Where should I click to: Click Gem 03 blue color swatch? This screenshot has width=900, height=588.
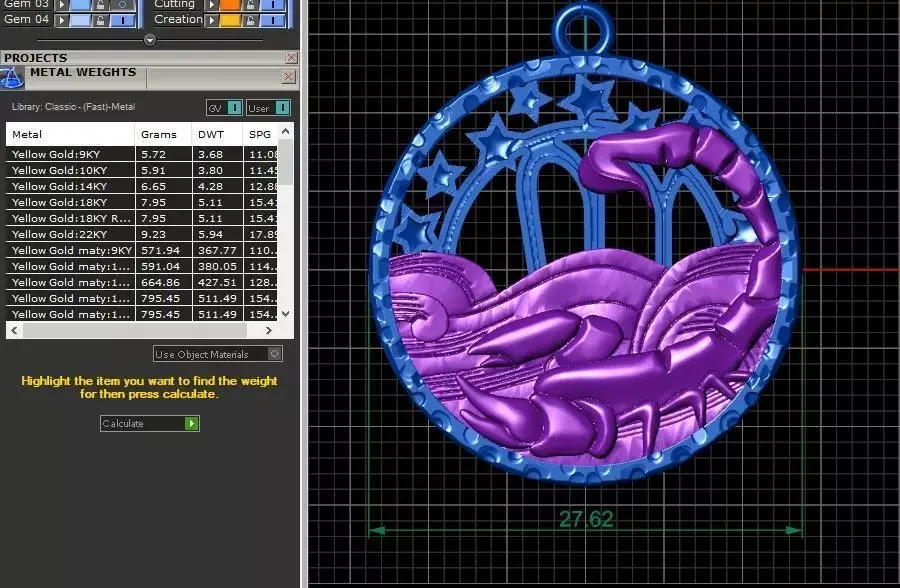click(x=80, y=5)
